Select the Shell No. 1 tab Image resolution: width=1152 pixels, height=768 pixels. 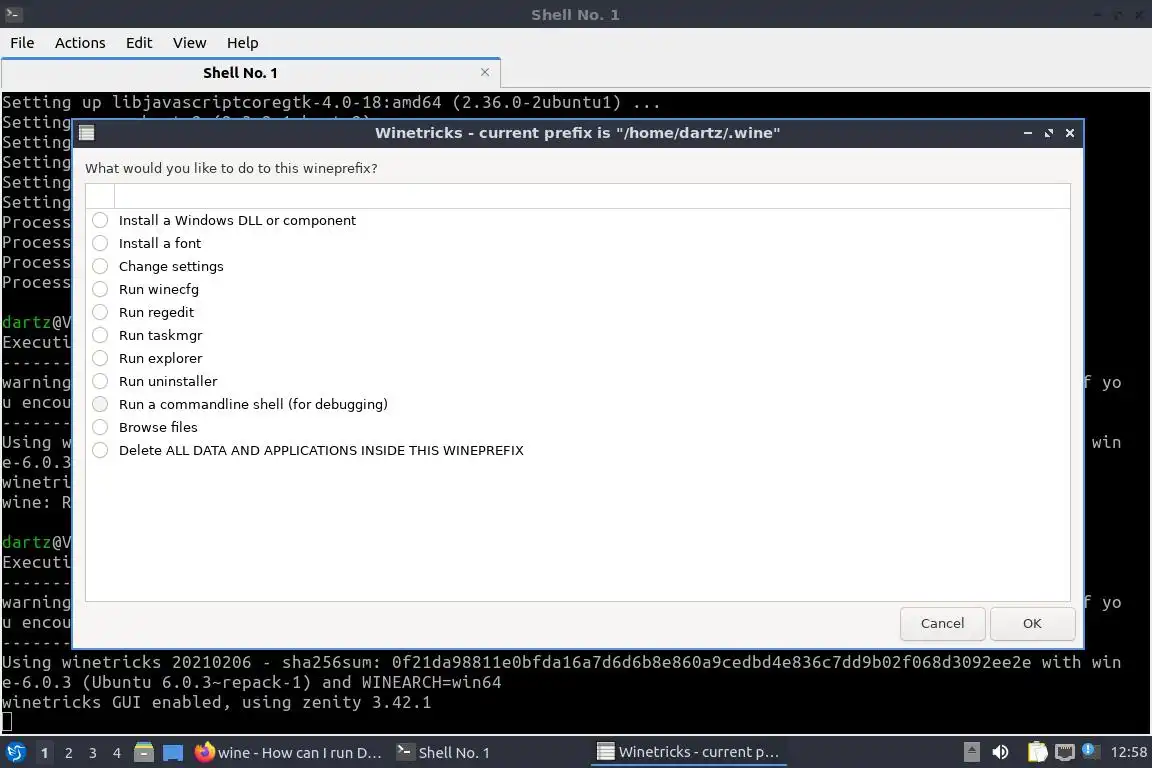(x=251, y=73)
